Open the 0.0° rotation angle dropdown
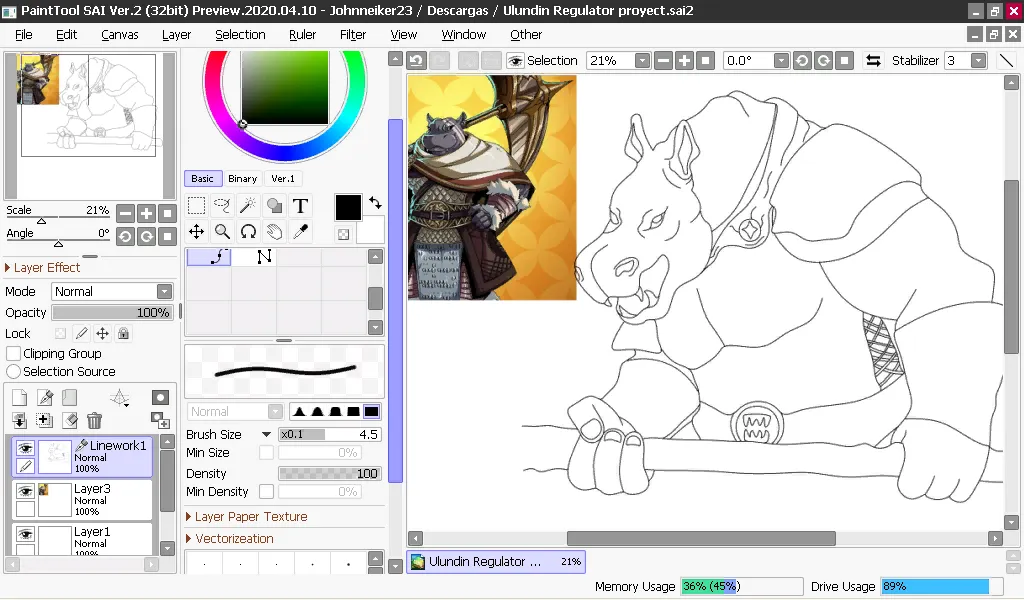The height and width of the screenshot is (600, 1024). click(x=781, y=61)
